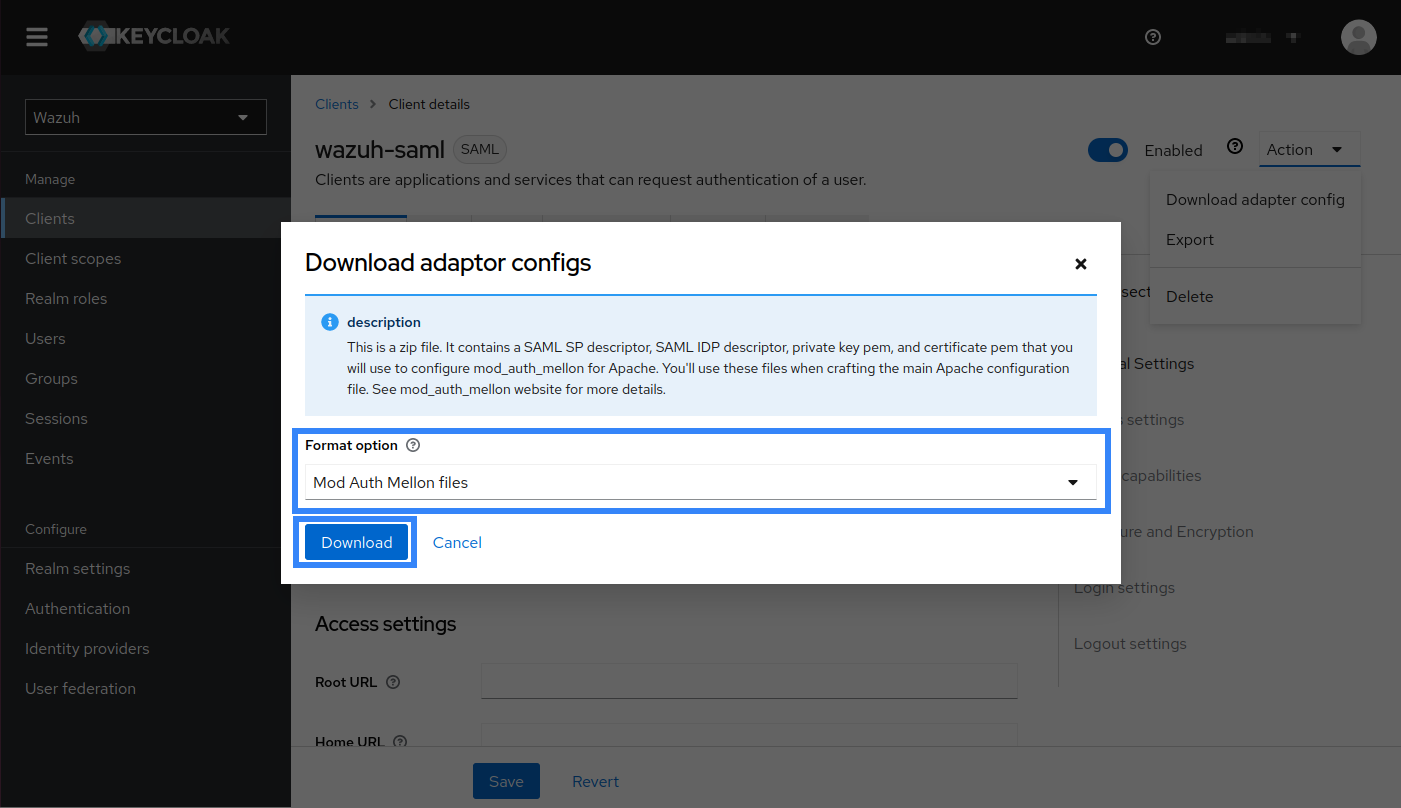Open Sessions in the sidebar

145,418
